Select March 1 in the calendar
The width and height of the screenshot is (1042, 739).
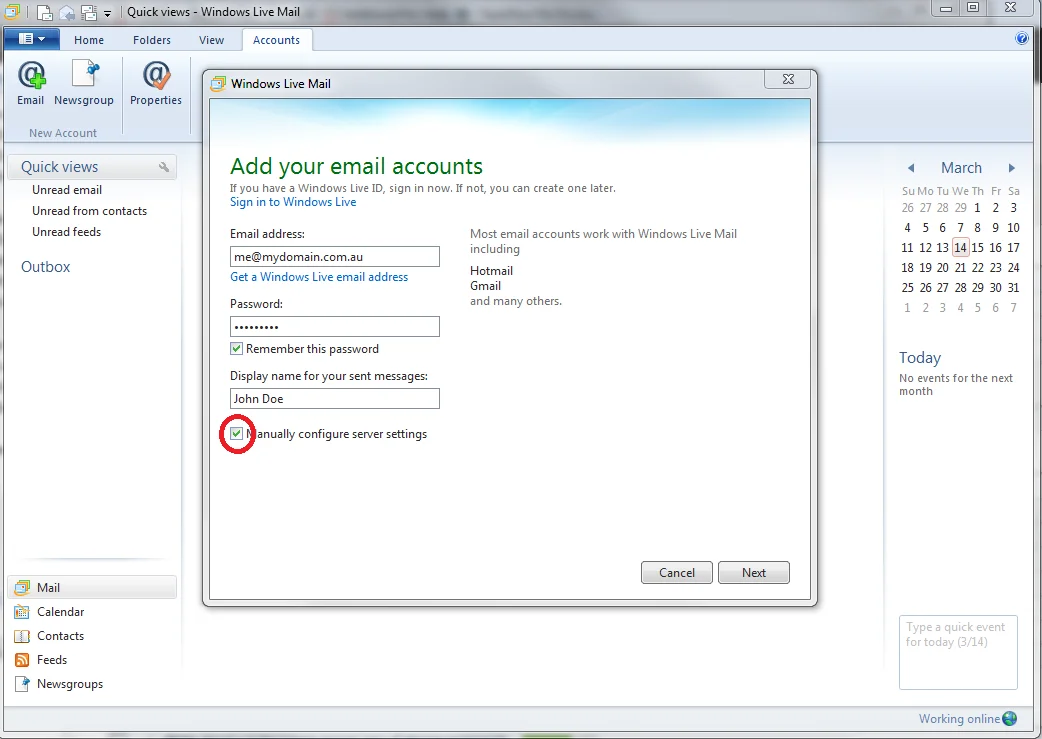pos(977,208)
